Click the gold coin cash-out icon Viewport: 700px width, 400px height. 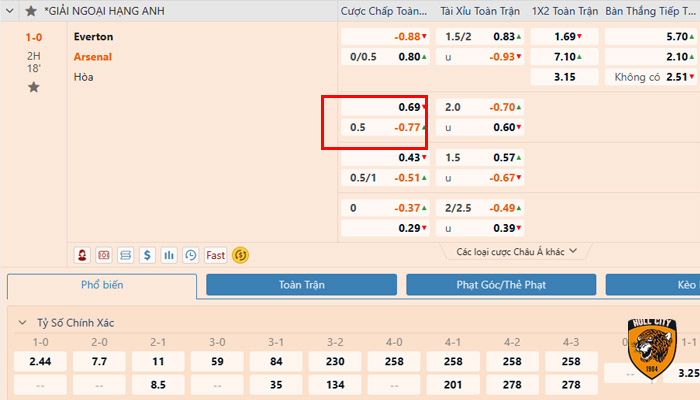point(240,255)
